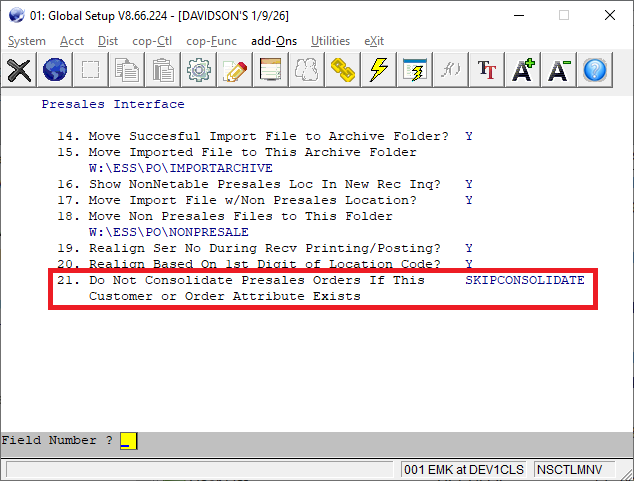Open the yellow notepad toolbar icon

(x=270, y=70)
